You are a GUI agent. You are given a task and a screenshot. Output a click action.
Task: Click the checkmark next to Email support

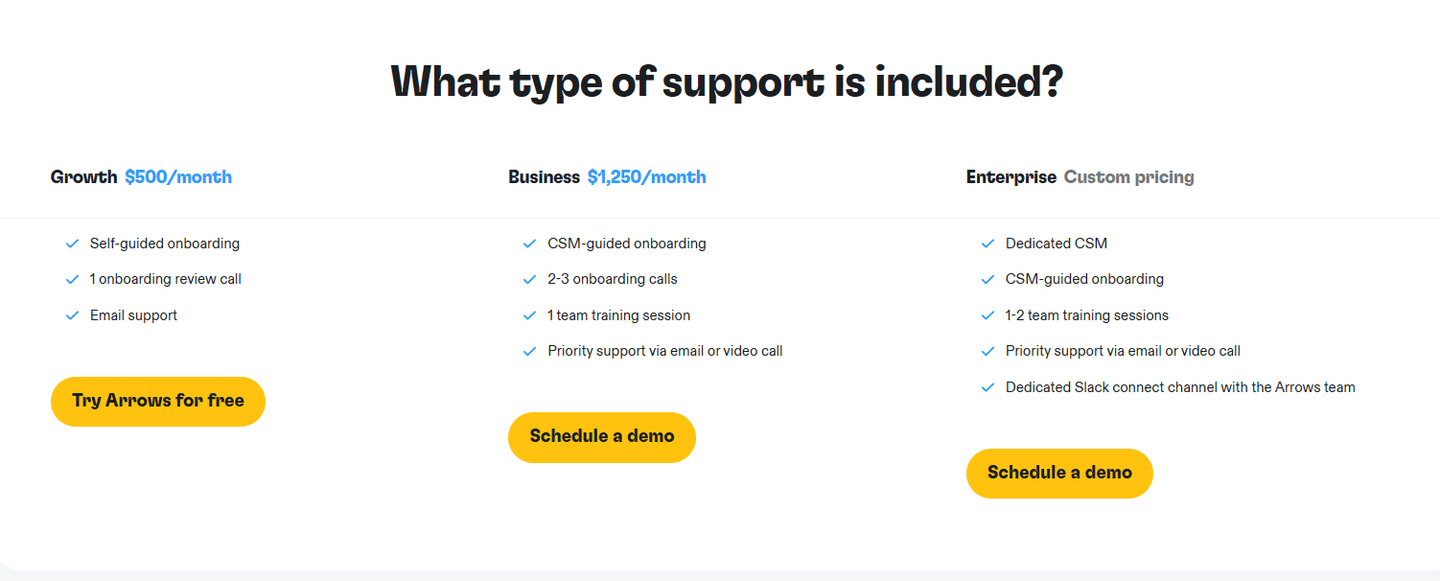coord(72,316)
